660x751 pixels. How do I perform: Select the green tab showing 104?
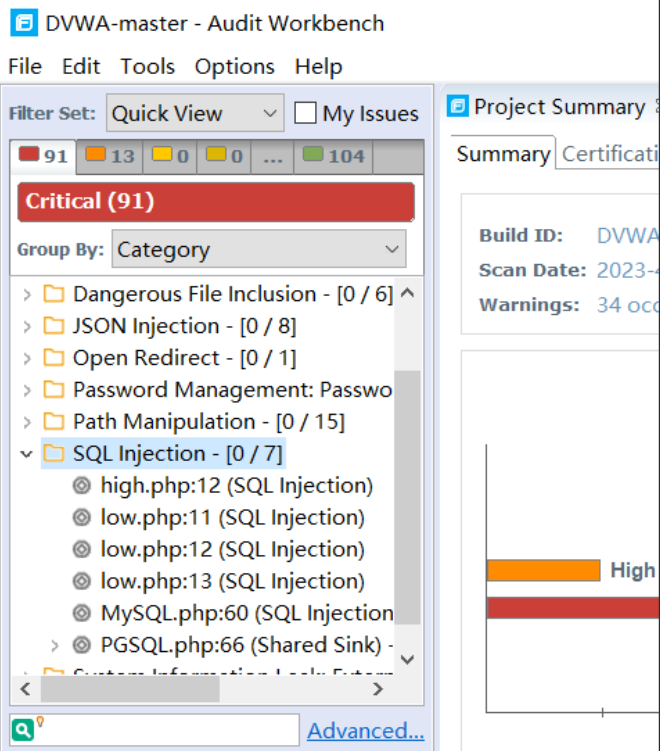pyautogui.click(x=333, y=156)
